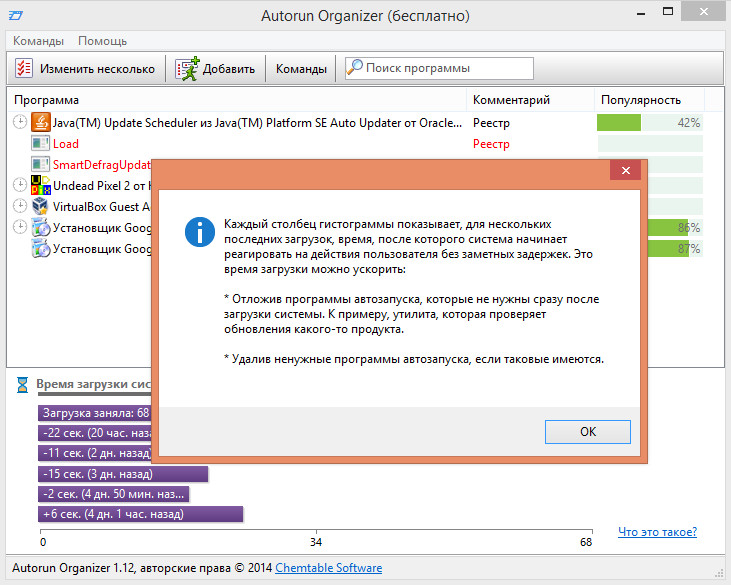Click the icon beside SmartDefragUpdate
Screen dimensions: 731x585
click(41, 164)
